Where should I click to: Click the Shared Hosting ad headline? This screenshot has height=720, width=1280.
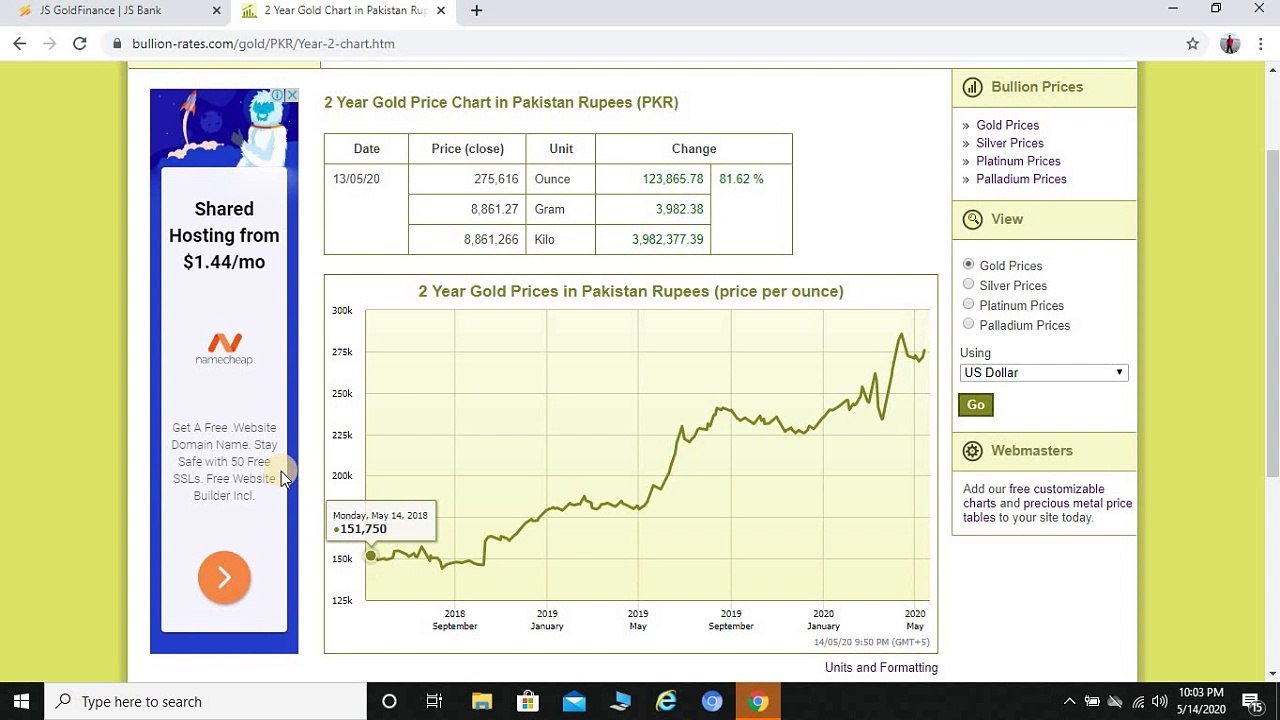coord(224,235)
